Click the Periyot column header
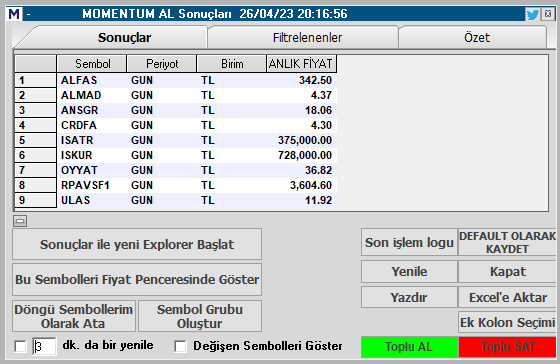560x364 pixels. [162, 64]
